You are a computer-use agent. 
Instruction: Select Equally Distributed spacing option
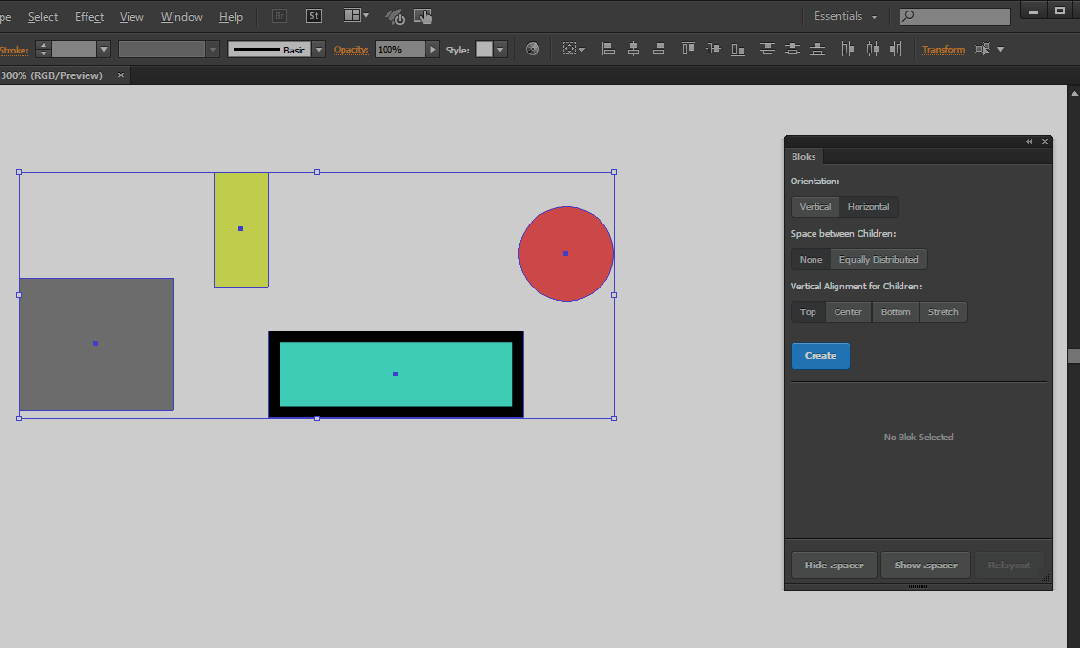(x=878, y=260)
